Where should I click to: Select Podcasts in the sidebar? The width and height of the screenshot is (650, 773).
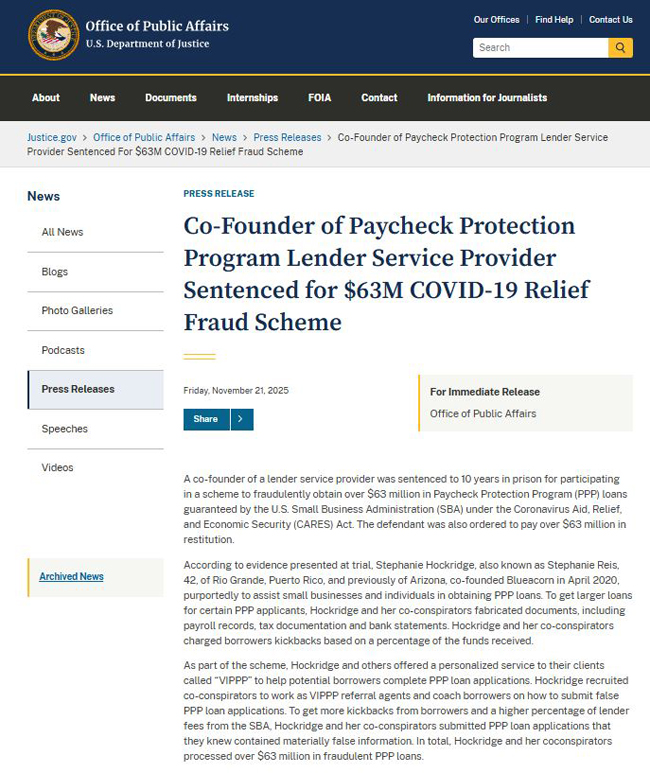point(63,350)
